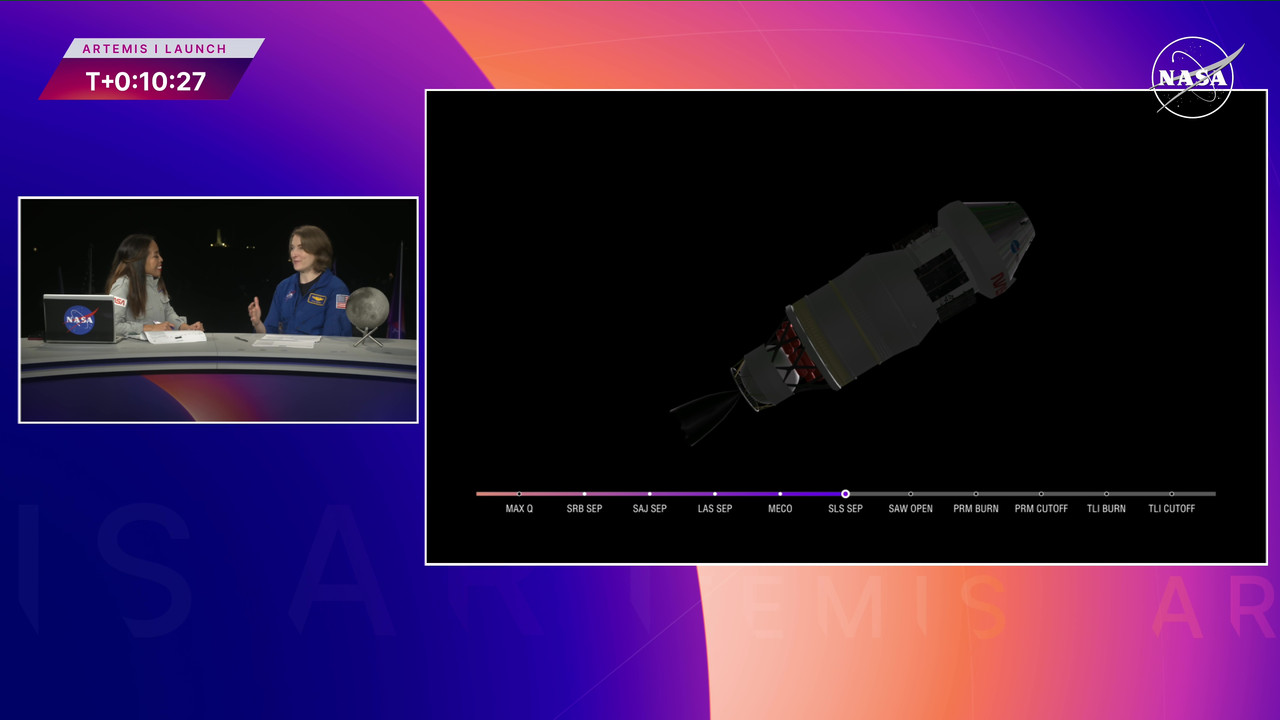Select the highlighted SLS SEP milestone indicator

(845, 493)
